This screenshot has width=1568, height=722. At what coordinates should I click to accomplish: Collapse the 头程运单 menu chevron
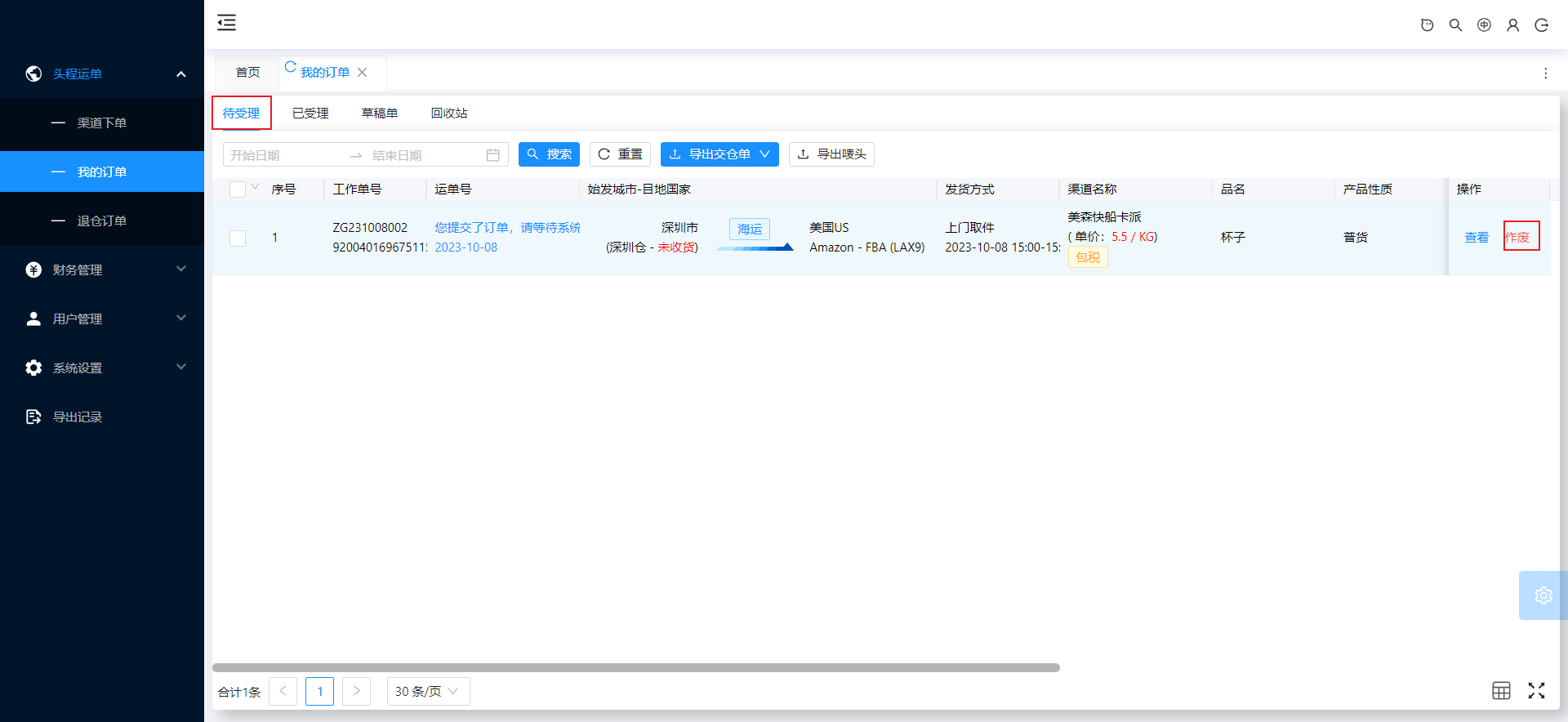[x=181, y=74]
